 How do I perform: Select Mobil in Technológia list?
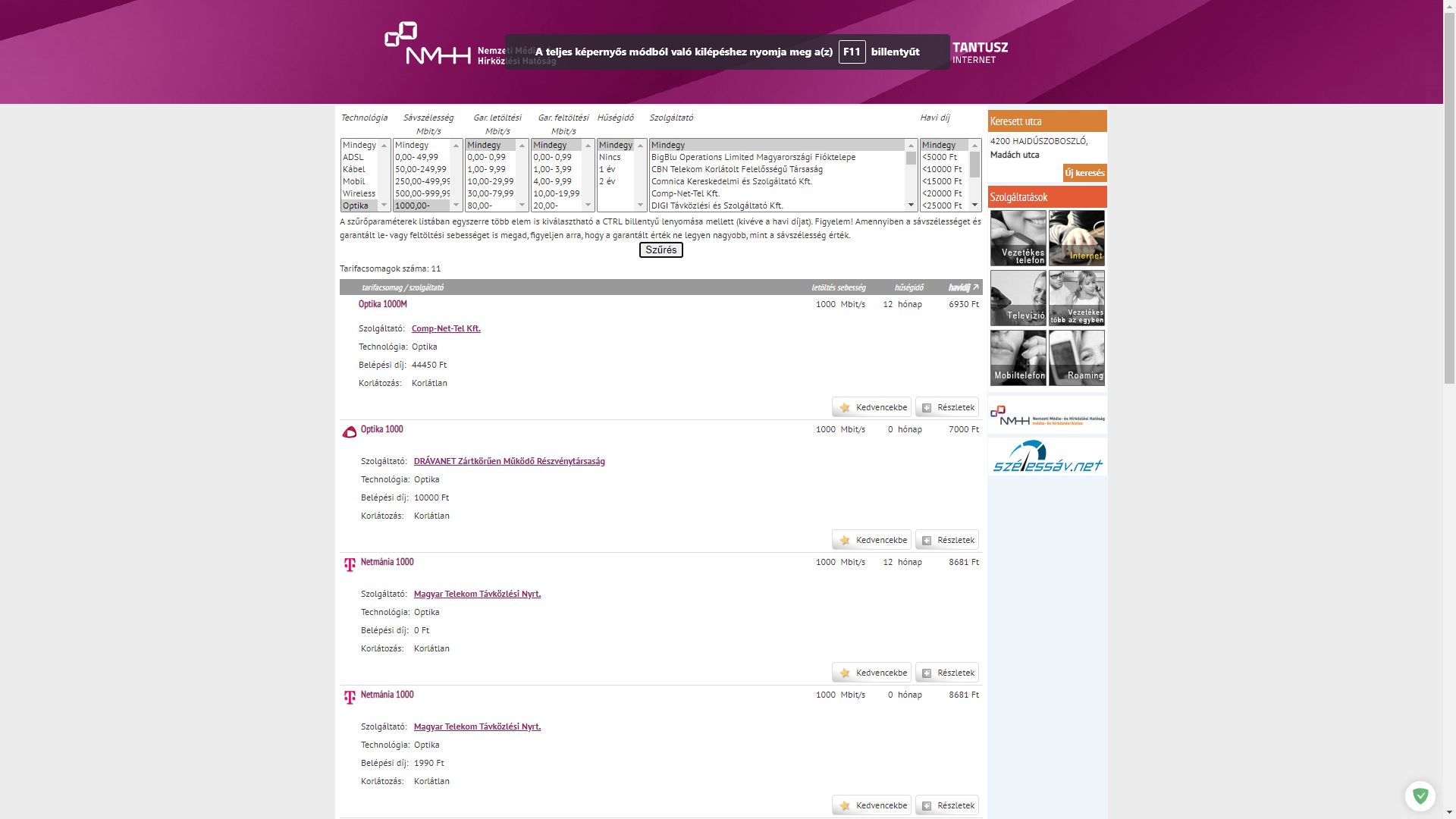(x=359, y=181)
